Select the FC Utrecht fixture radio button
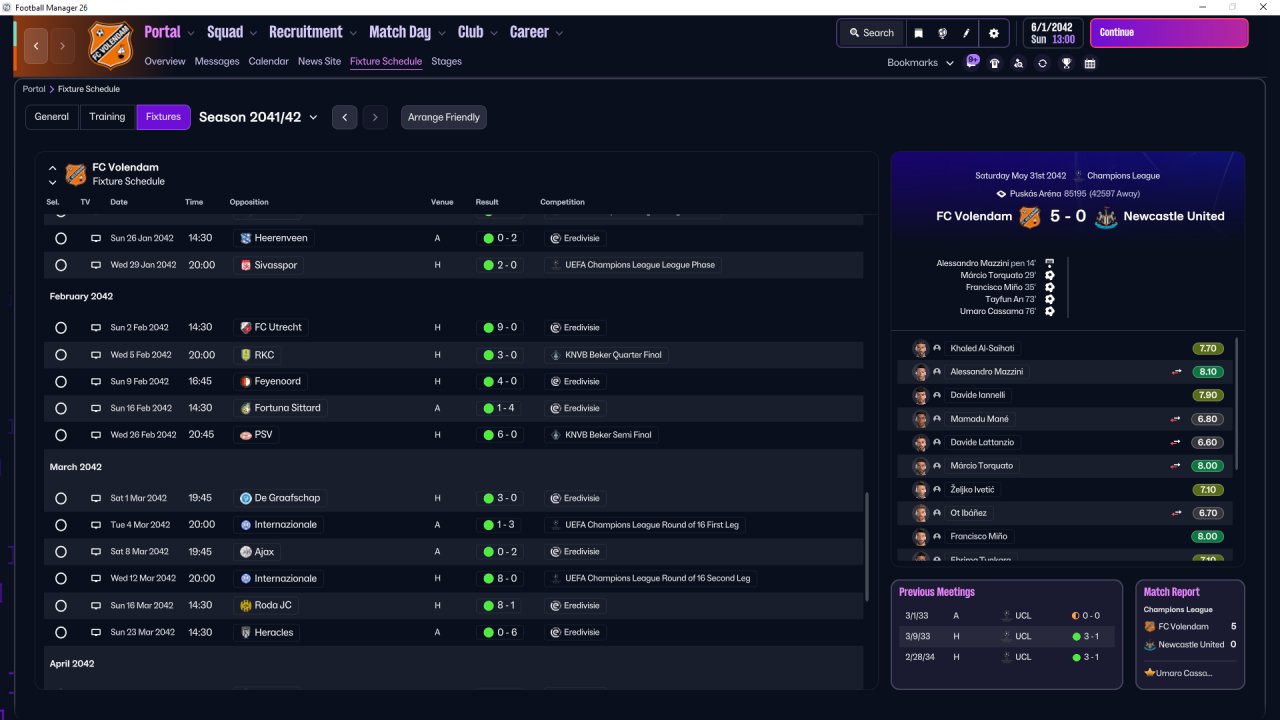Viewport: 1280px width, 720px height. [61, 328]
